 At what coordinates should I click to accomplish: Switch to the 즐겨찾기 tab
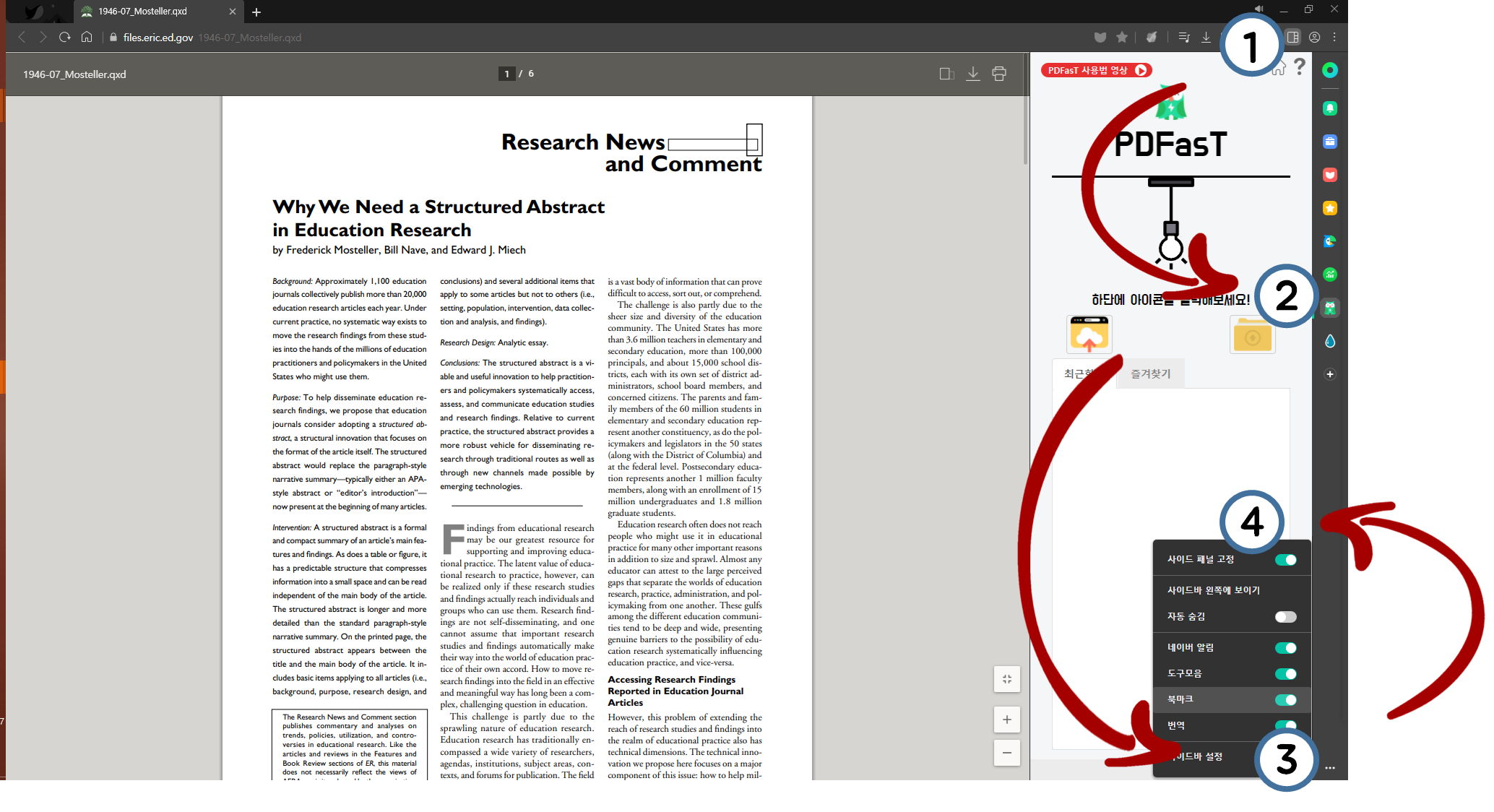click(1150, 374)
